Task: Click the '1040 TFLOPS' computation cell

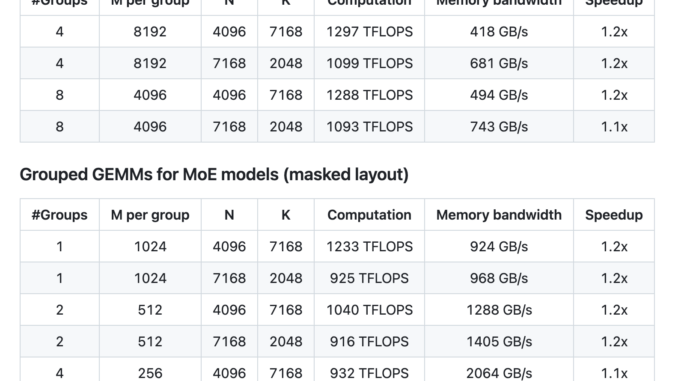Action: 369,310
